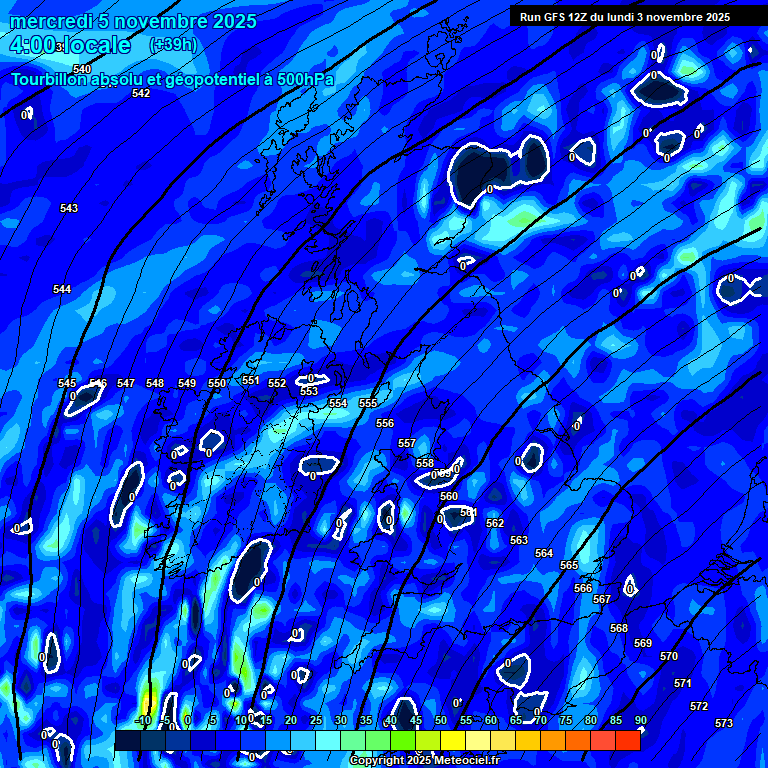Select the 573 contour label
Screen dimensions: 768x768
pyautogui.click(x=724, y=723)
